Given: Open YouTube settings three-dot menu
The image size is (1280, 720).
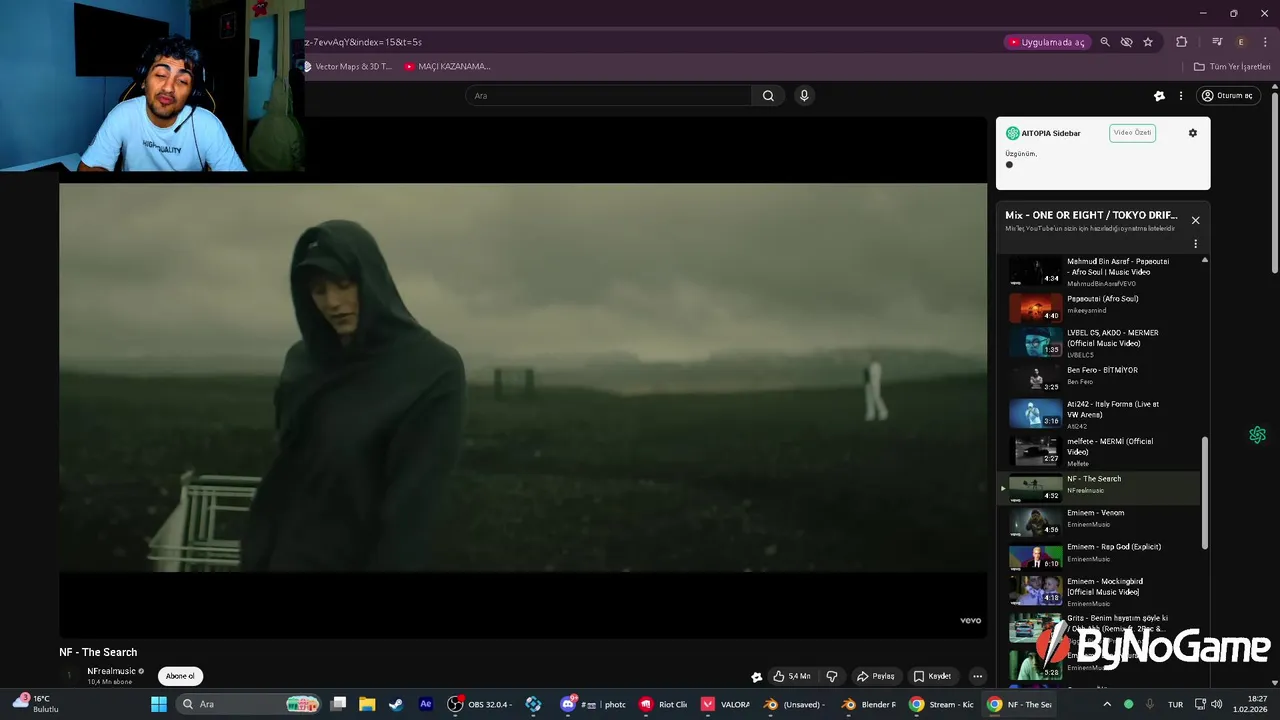Looking at the screenshot, I should [x=1181, y=96].
